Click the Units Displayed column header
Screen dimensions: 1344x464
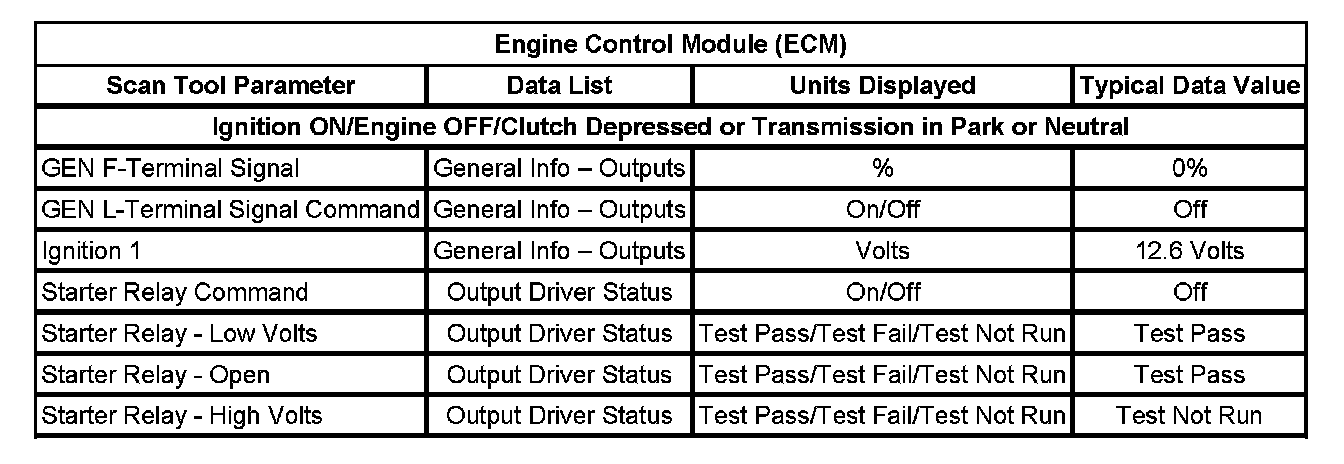882,86
